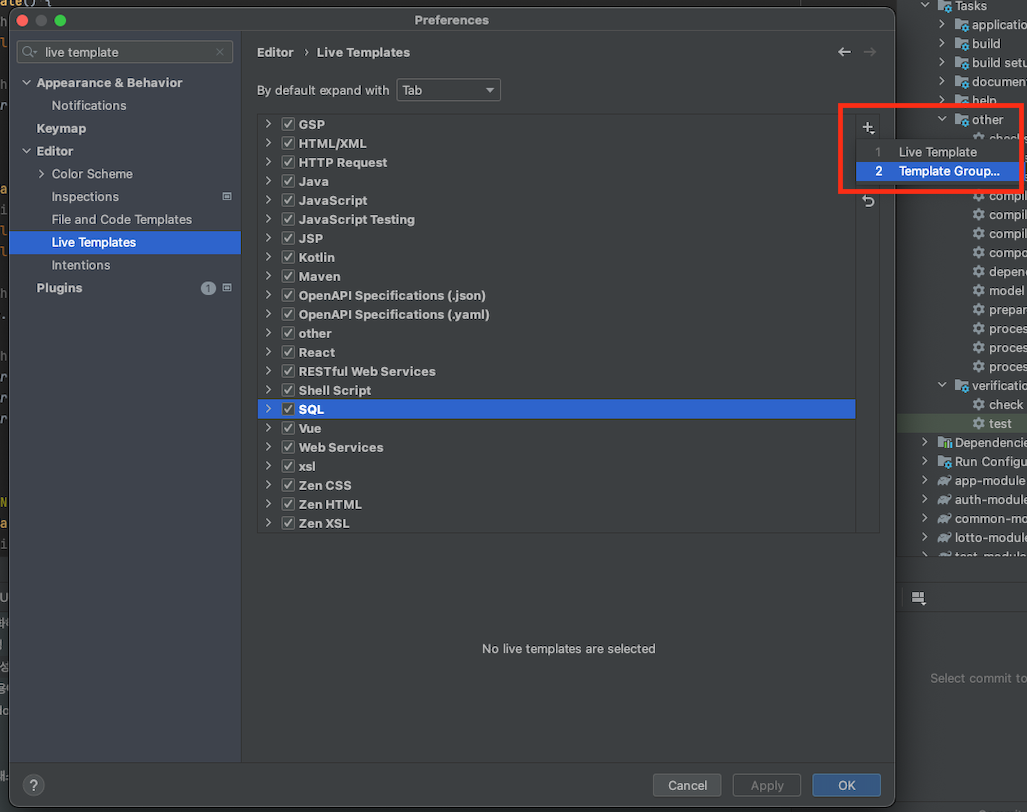
Task: Click the Gradle 'test' task gear icon
Action: [979, 423]
